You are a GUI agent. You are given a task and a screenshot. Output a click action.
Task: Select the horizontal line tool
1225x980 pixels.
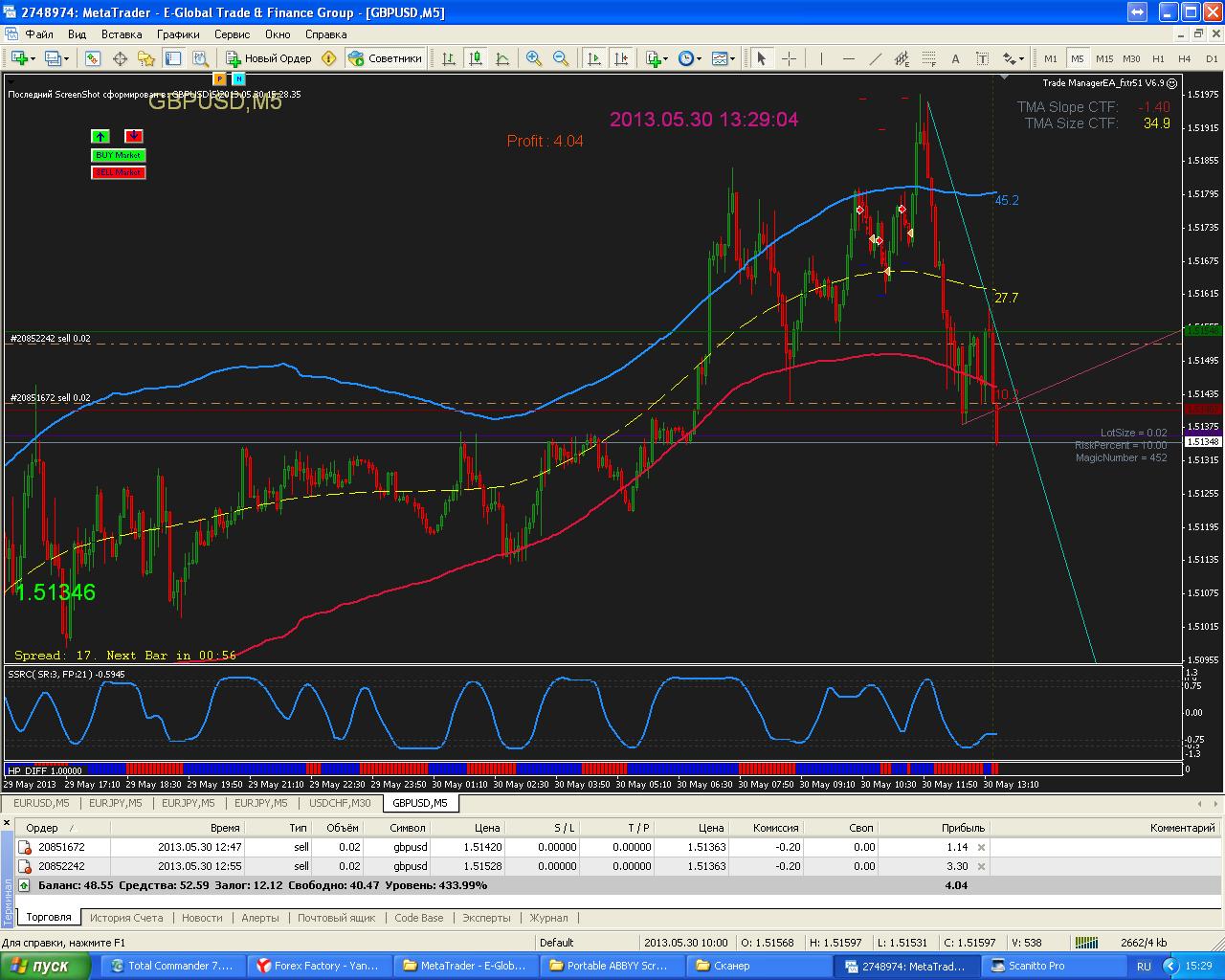(848, 58)
